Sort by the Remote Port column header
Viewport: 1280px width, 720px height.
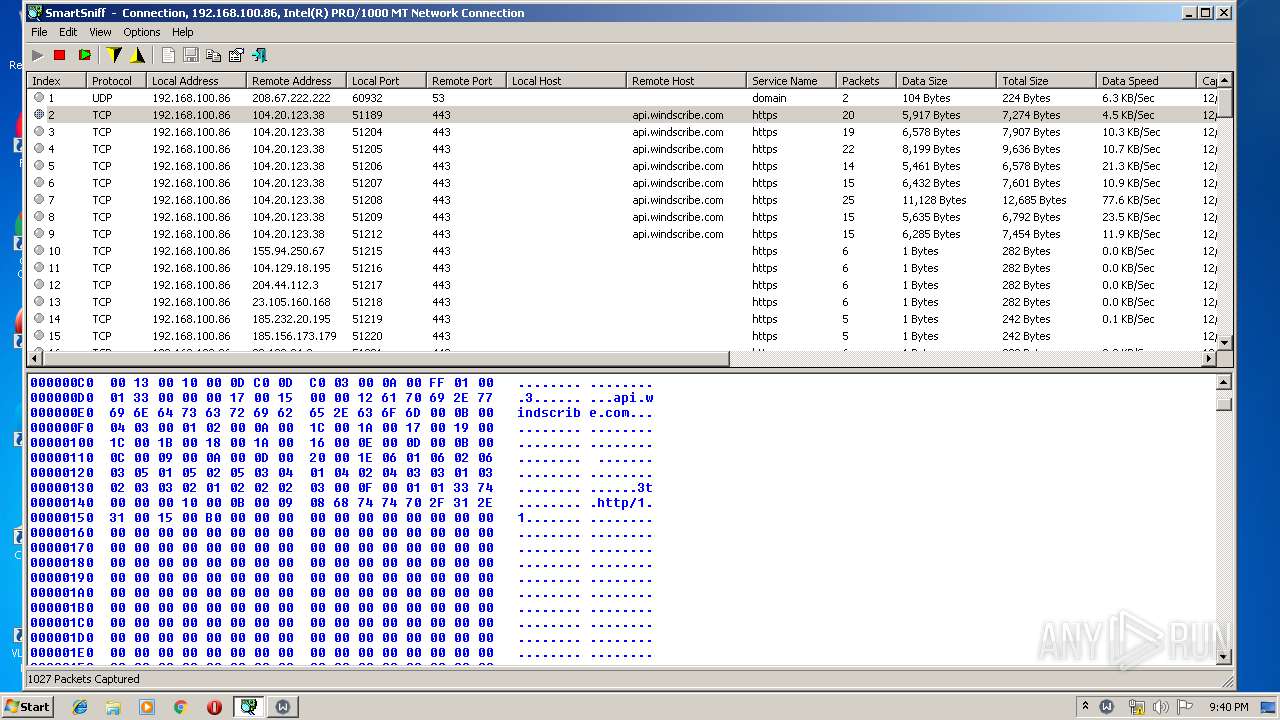pos(466,81)
